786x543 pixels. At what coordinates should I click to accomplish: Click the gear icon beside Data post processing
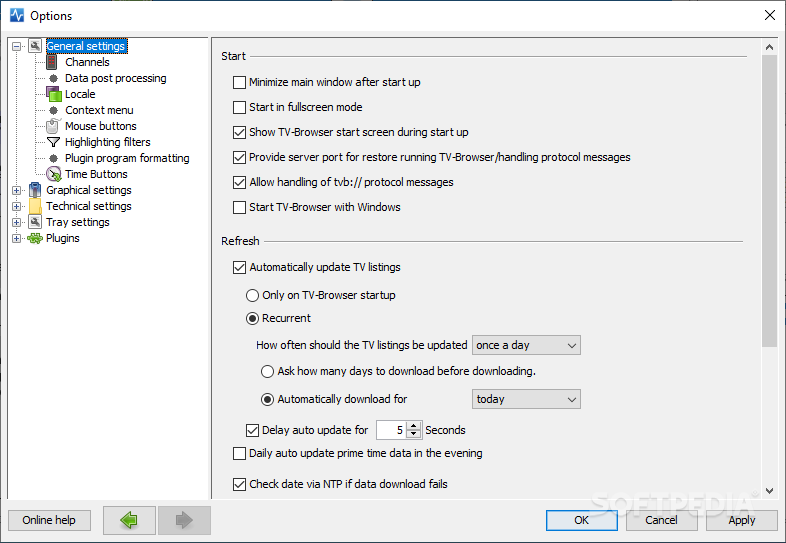[x=54, y=78]
